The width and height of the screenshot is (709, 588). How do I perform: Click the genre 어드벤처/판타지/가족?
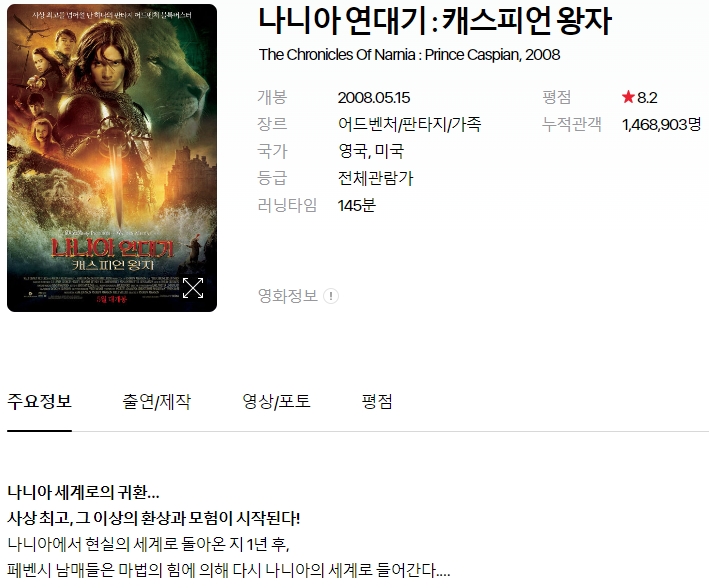point(410,124)
